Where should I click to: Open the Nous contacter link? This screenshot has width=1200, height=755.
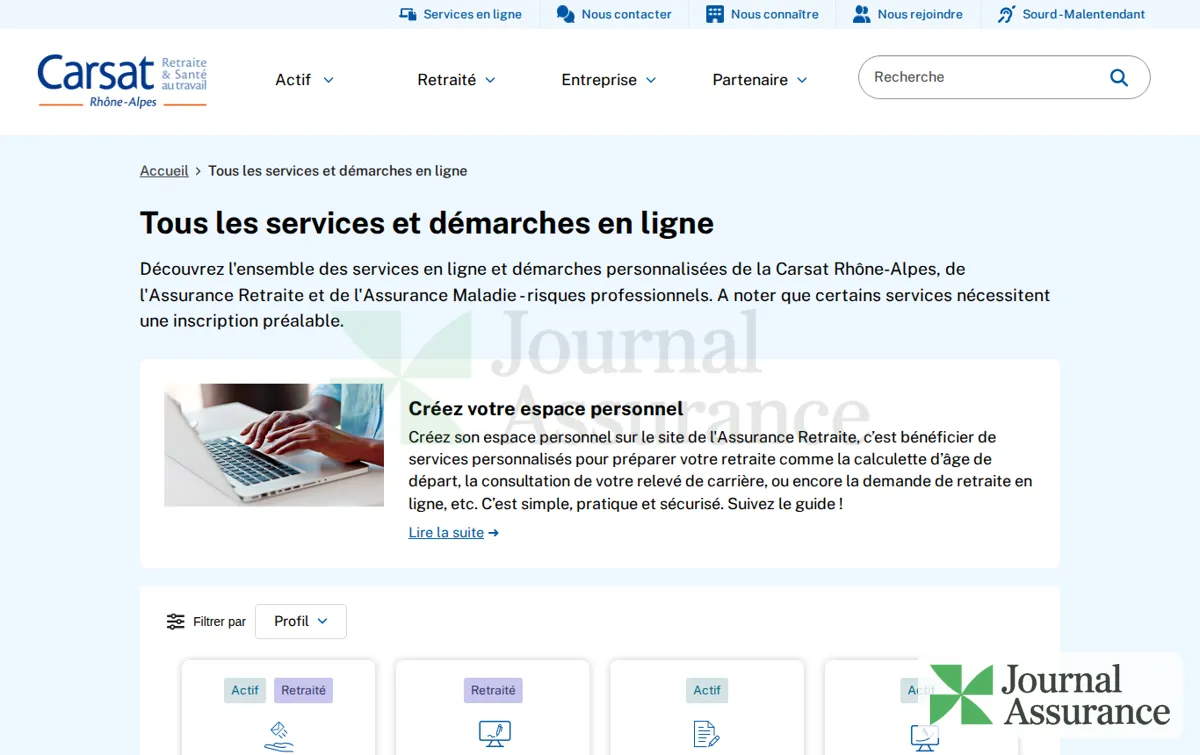614,14
